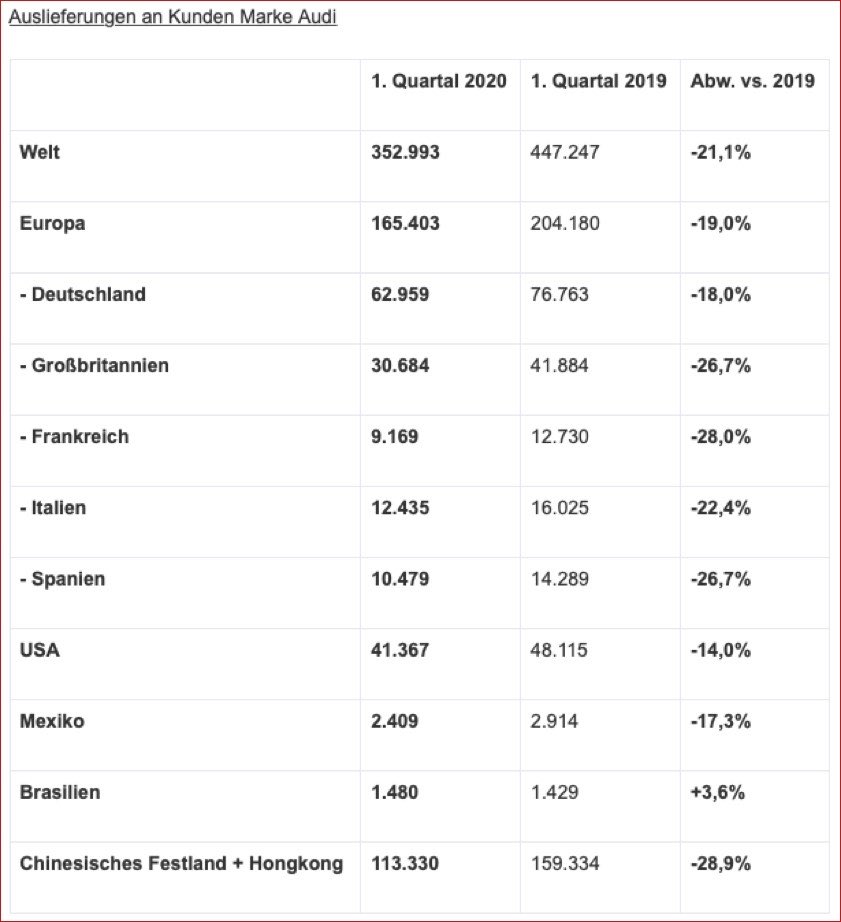The height and width of the screenshot is (922, 841).
Task: Select the '- Spanien' row label
Action: tap(62, 578)
